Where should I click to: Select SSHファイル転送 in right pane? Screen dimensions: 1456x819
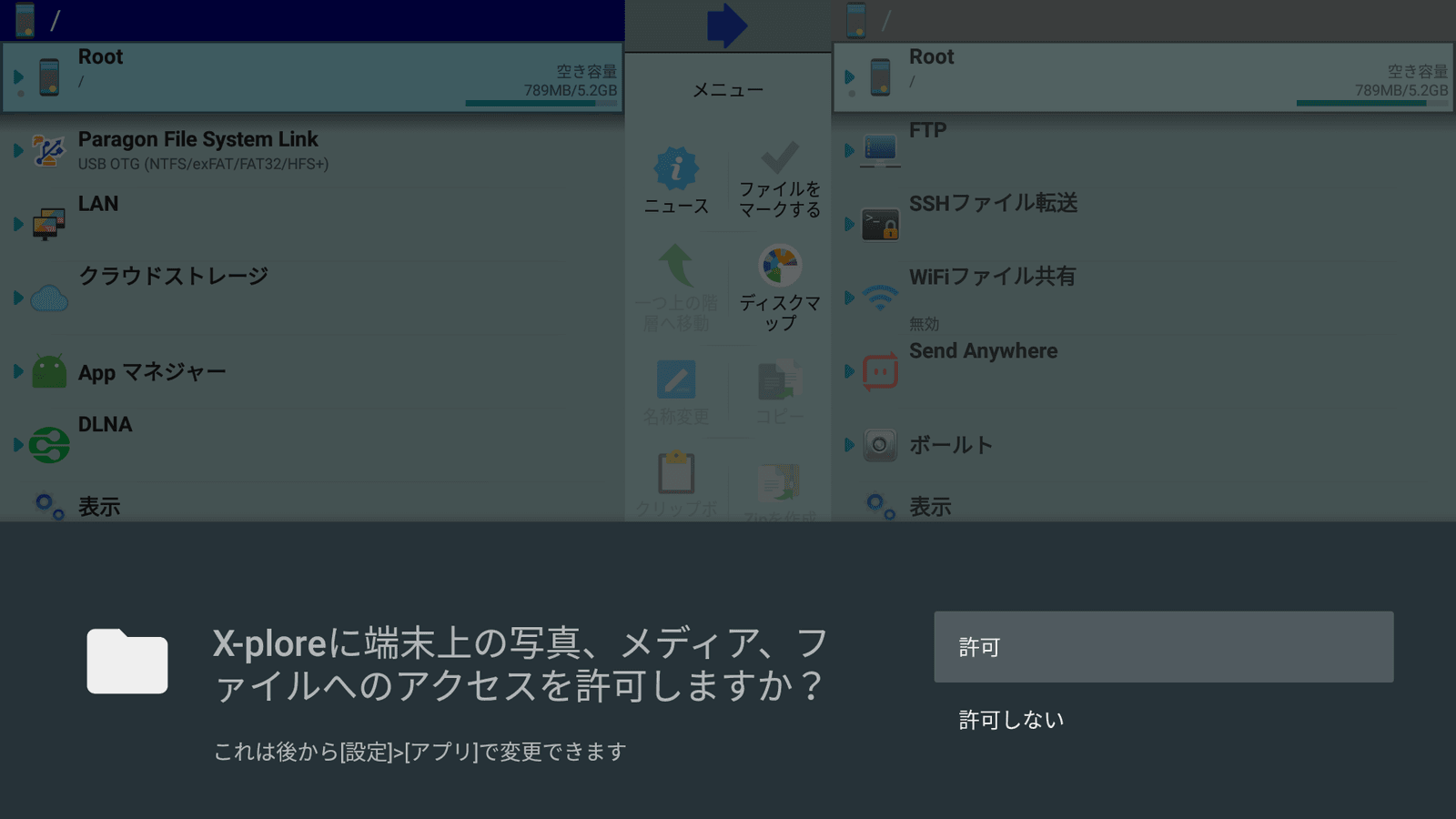click(993, 204)
